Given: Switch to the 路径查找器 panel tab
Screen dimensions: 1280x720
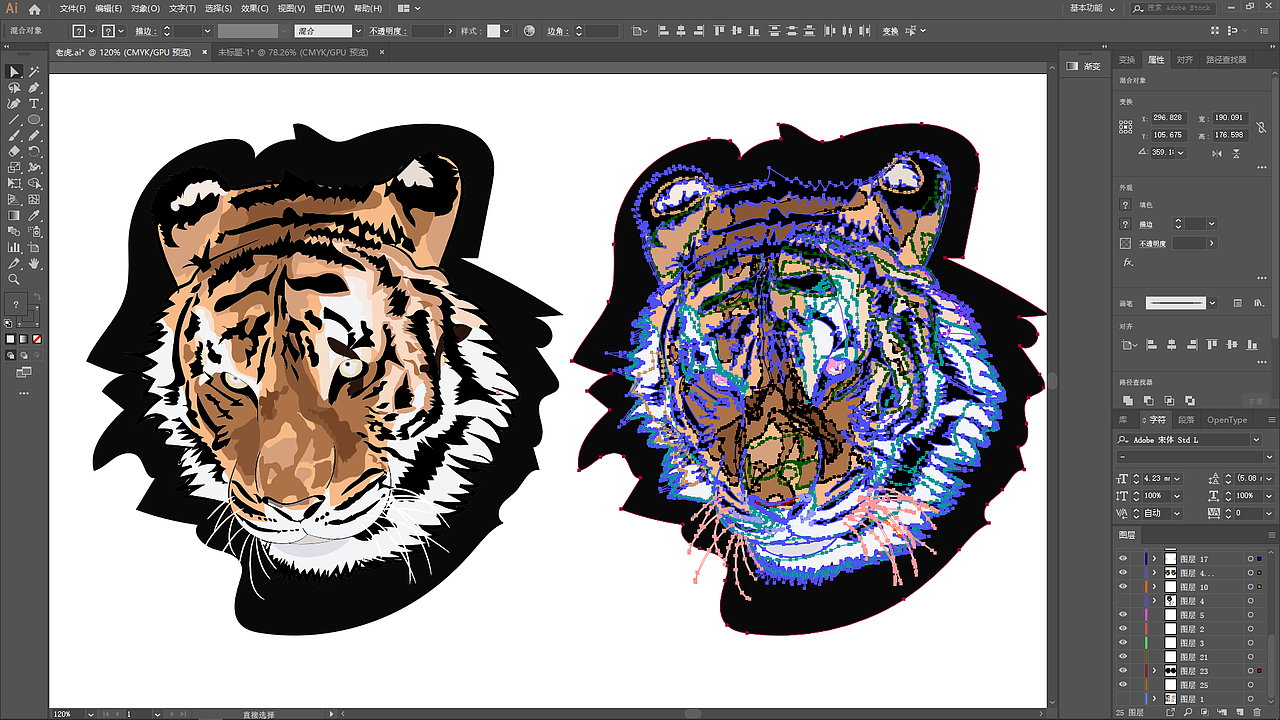Looking at the screenshot, I should click(1226, 60).
